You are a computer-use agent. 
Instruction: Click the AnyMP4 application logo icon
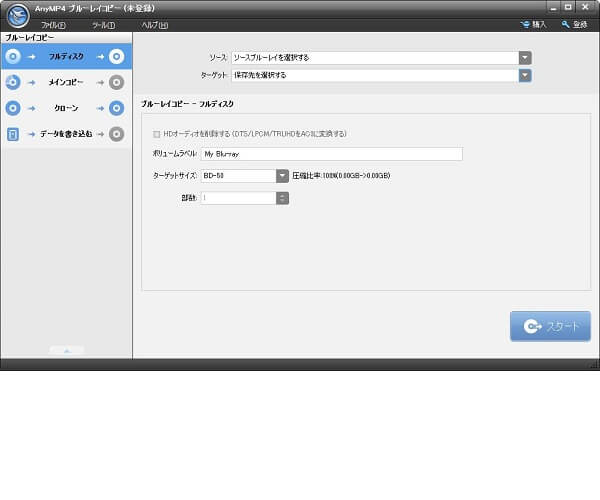[x=18, y=15]
